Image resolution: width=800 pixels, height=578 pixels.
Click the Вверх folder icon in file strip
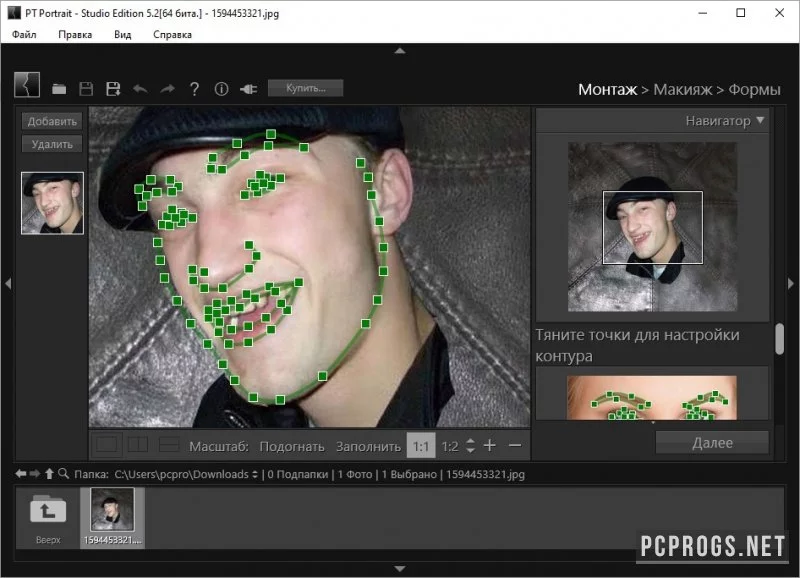[48, 512]
